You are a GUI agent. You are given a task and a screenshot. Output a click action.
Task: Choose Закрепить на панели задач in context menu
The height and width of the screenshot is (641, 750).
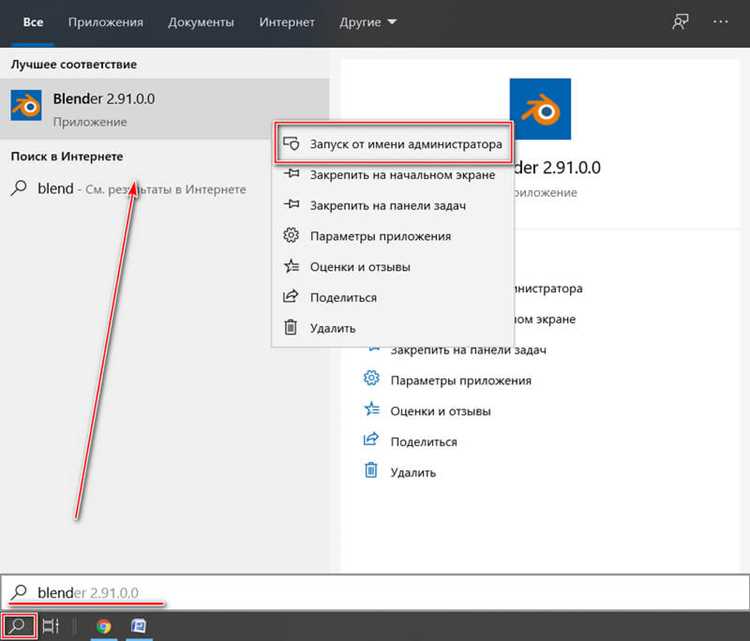393,205
